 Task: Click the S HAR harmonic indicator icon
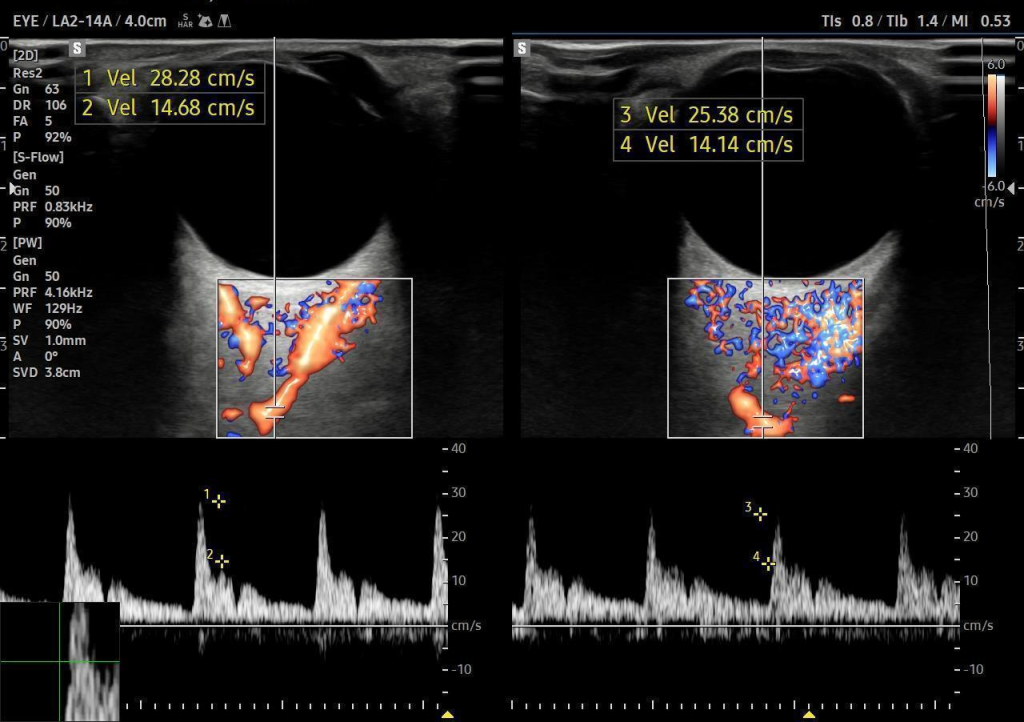click(x=185, y=21)
